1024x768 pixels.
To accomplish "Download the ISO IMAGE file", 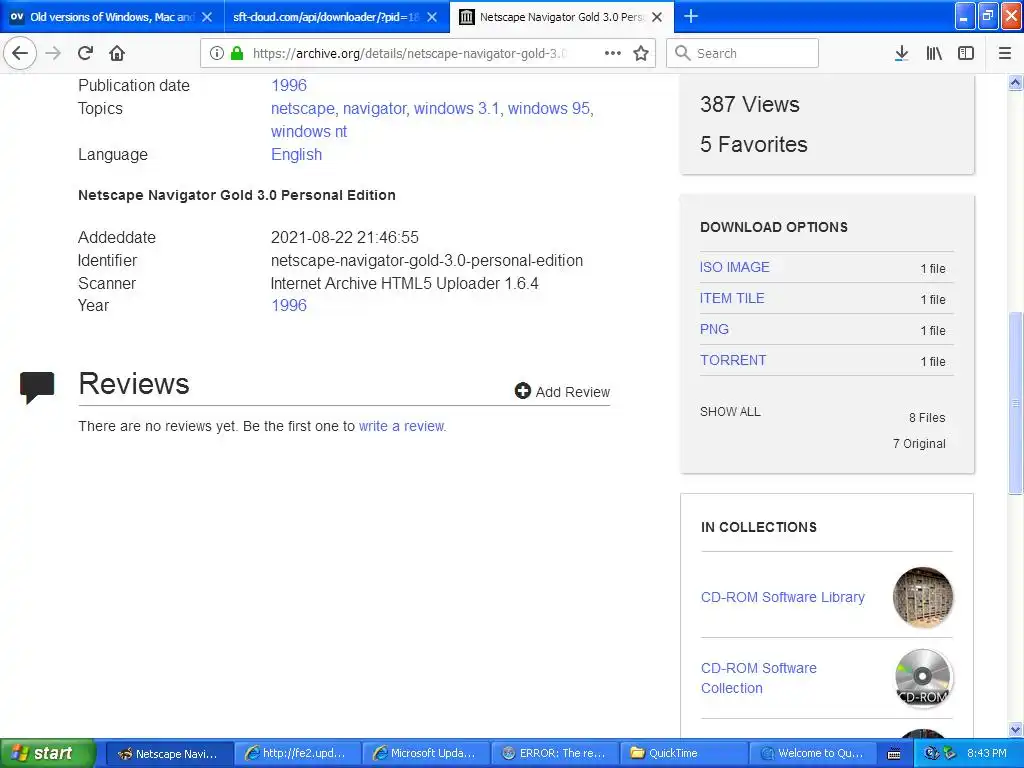I will [x=735, y=267].
